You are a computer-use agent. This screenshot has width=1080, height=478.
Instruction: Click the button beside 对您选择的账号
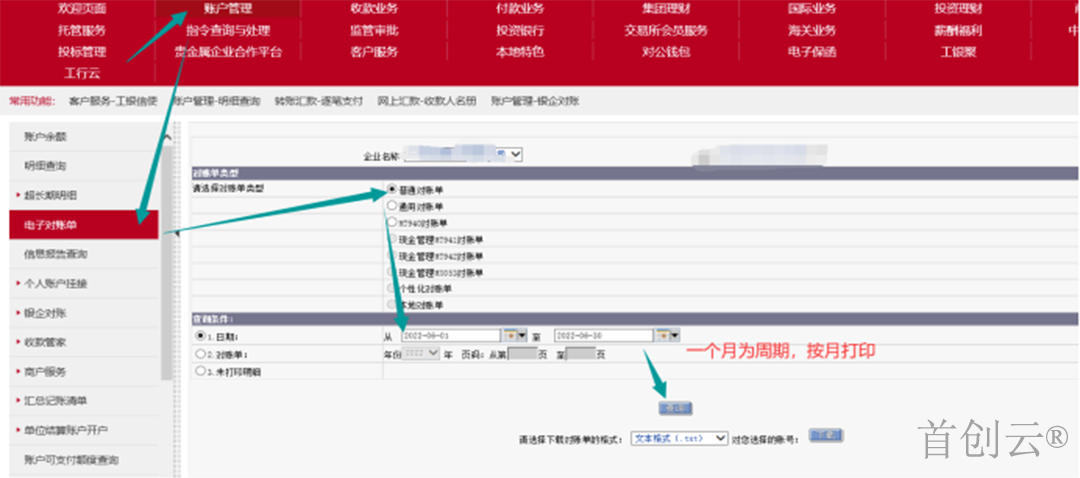(x=827, y=435)
